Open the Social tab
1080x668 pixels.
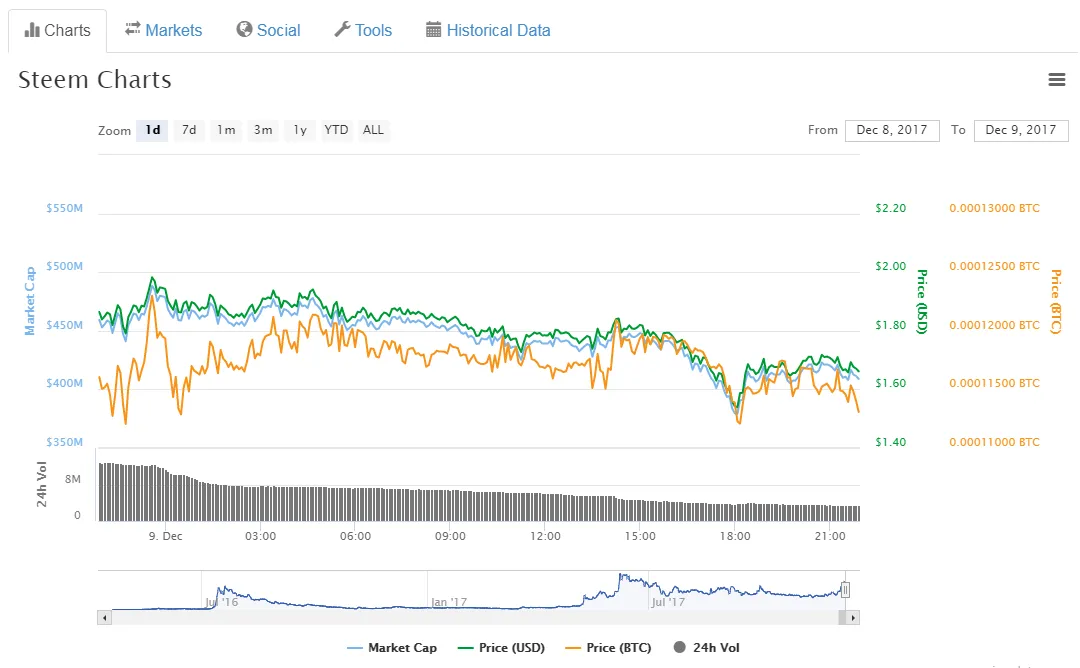[269, 30]
